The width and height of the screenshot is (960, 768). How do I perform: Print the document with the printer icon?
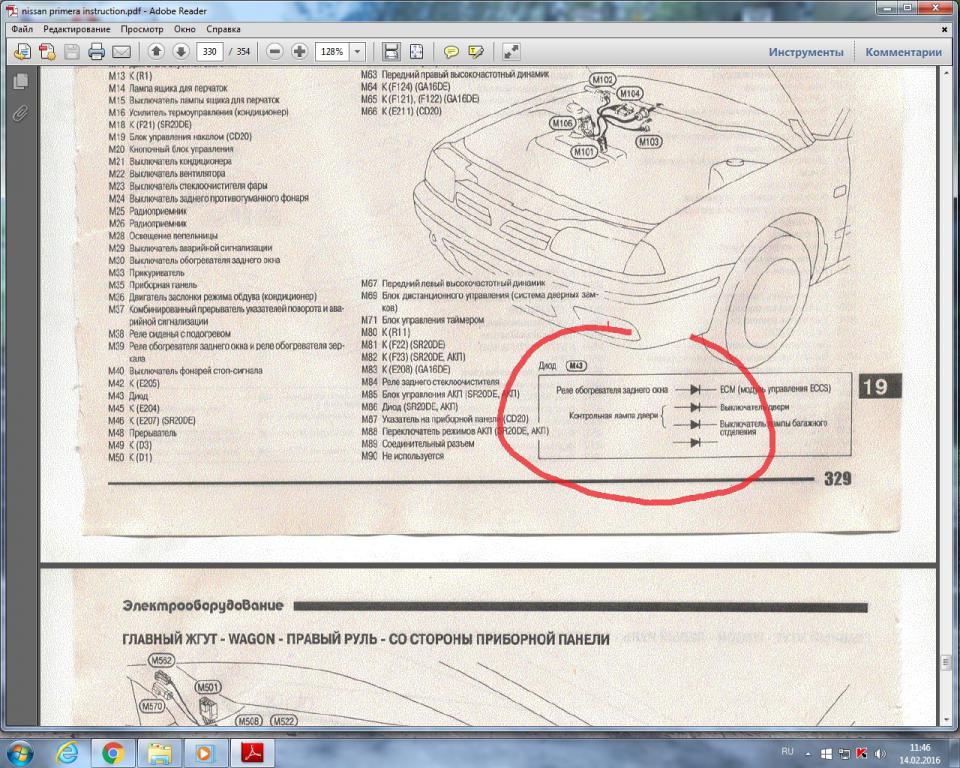coord(96,52)
